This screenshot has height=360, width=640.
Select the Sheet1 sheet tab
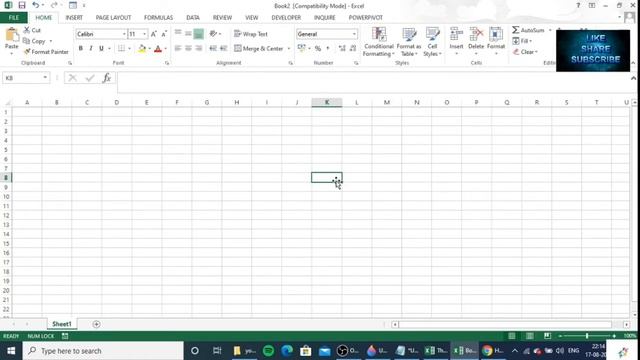(62, 324)
